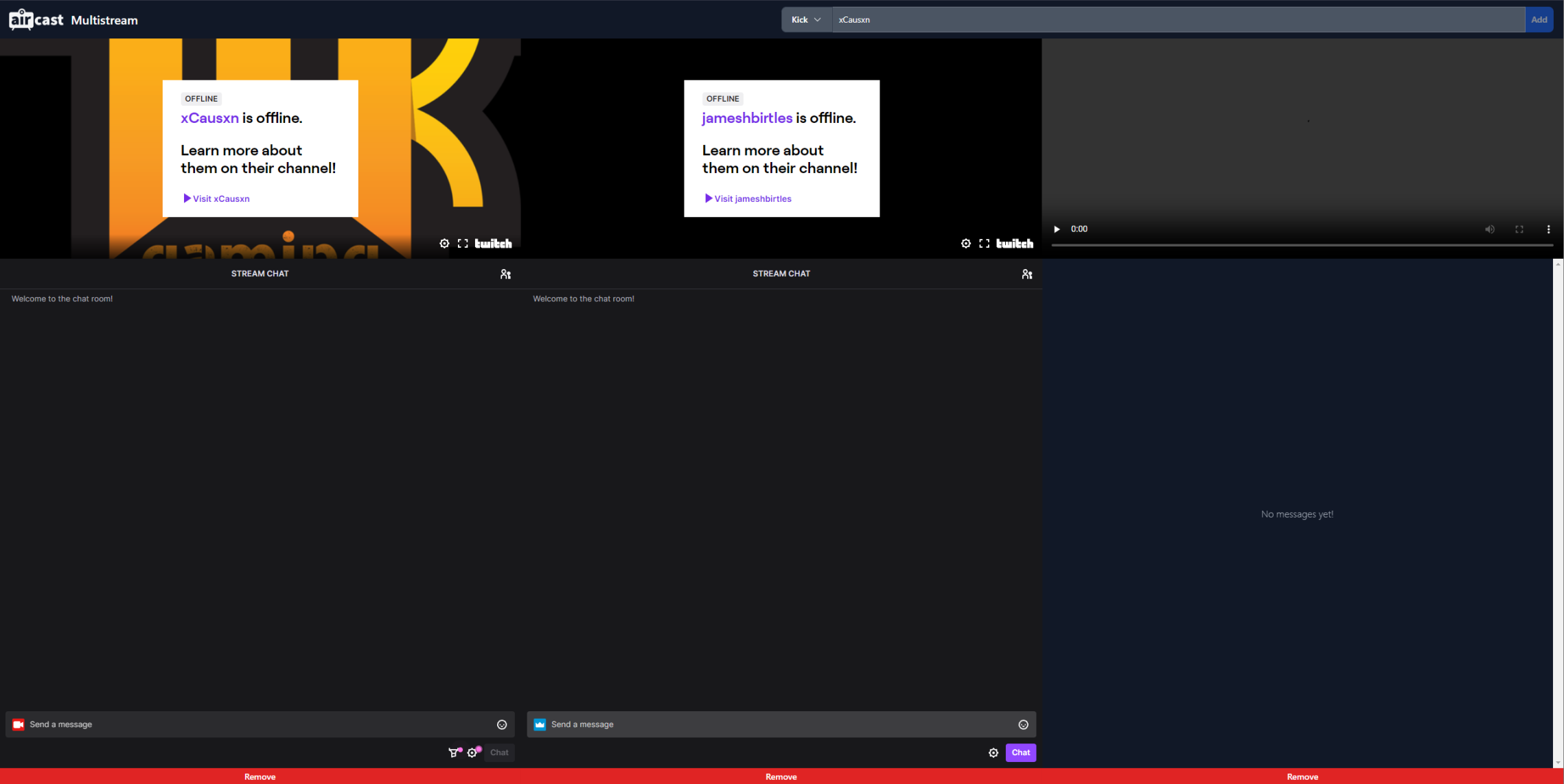Click the page scrollbar up arrow
Image resolution: width=1564 pixels, height=784 pixels.
click(x=1558, y=264)
